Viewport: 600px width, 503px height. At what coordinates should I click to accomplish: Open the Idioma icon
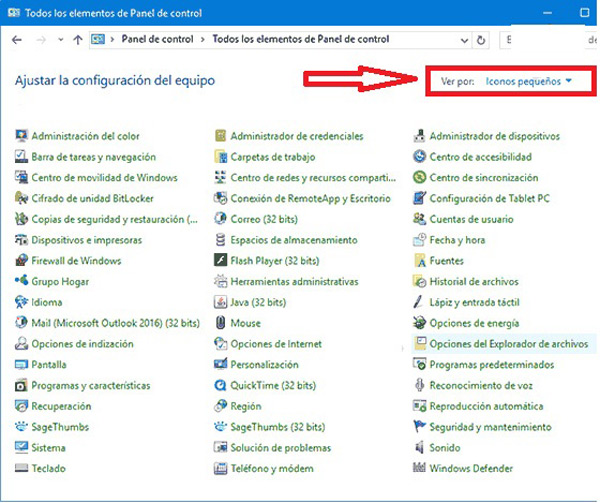(x=21, y=302)
